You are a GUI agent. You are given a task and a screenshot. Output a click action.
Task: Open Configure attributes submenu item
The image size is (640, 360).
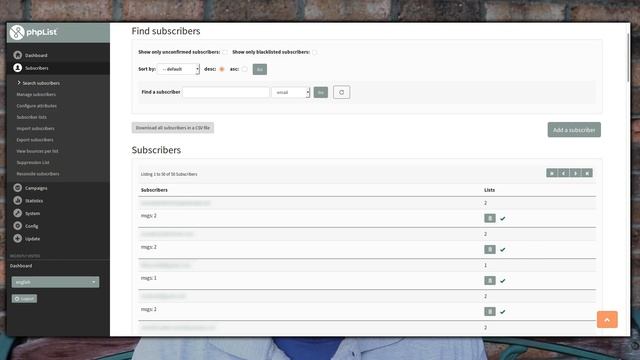36,106
